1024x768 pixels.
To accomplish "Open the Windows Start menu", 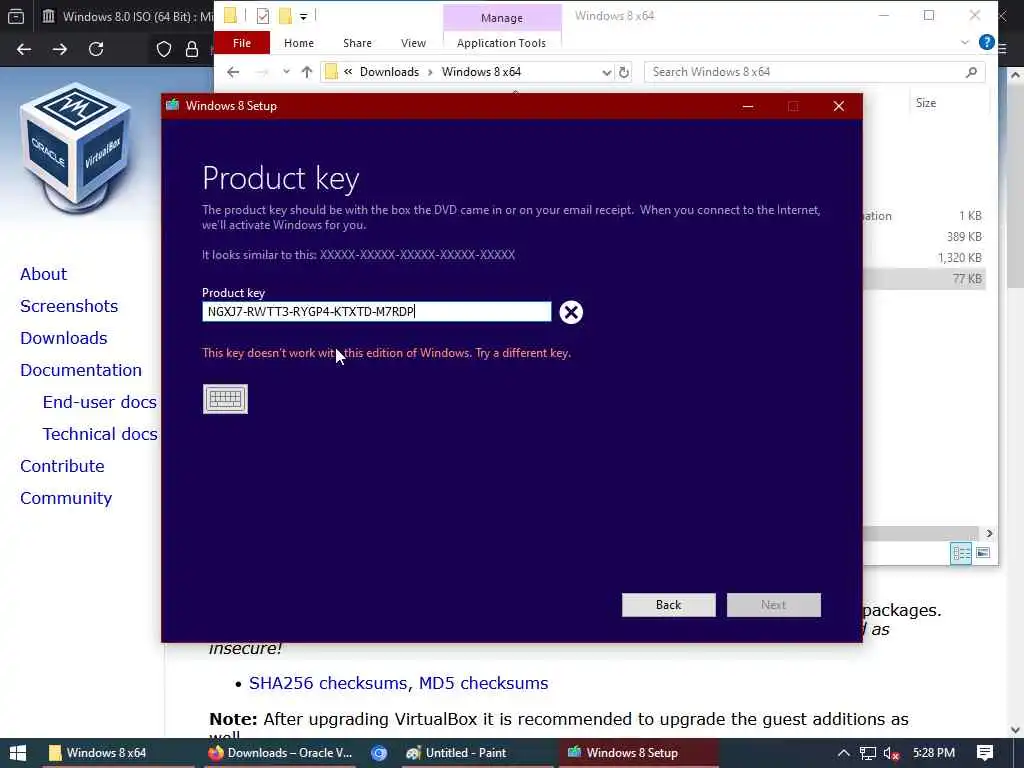I will [x=18, y=753].
